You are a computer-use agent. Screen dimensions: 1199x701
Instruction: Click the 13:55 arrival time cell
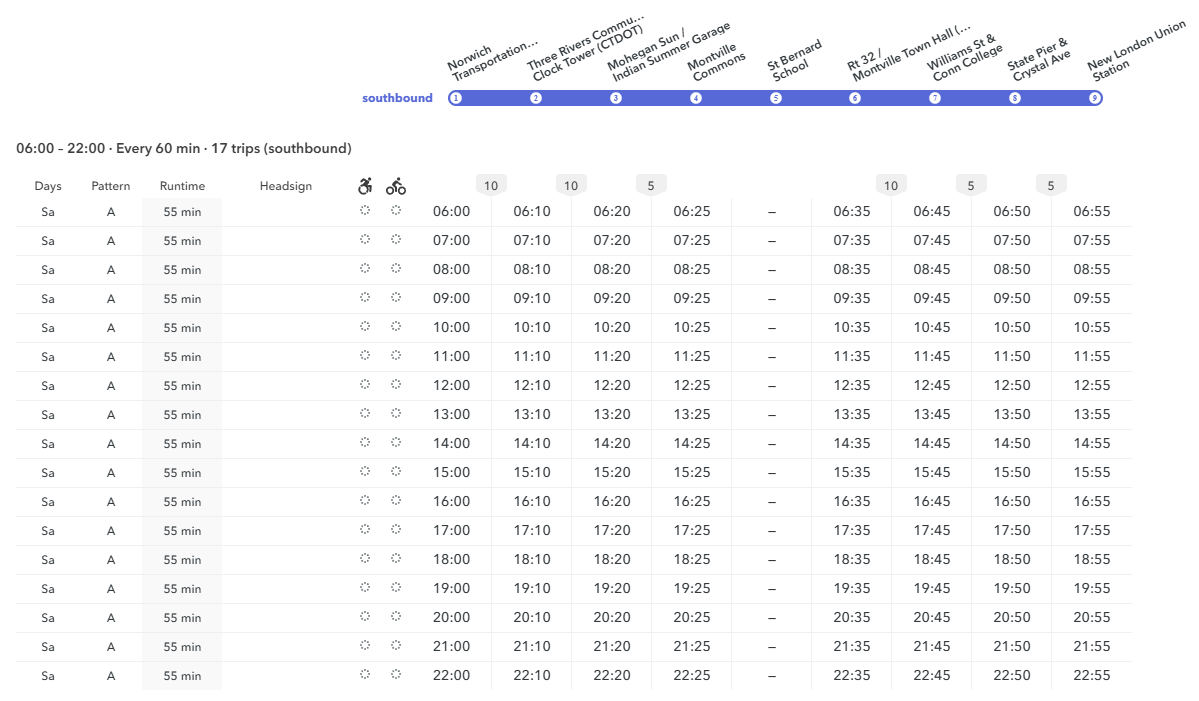(x=1091, y=415)
